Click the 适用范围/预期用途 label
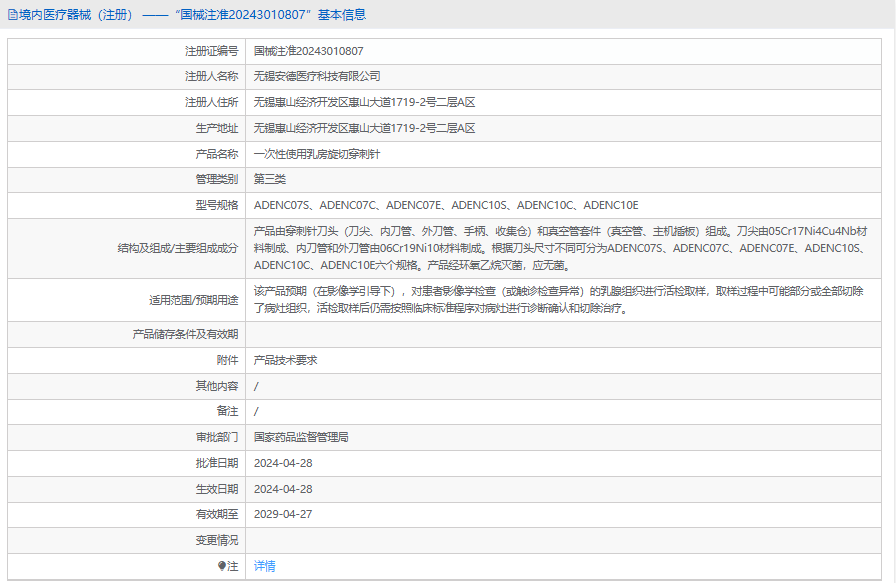The width and height of the screenshot is (896, 583). (x=194, y=300)
